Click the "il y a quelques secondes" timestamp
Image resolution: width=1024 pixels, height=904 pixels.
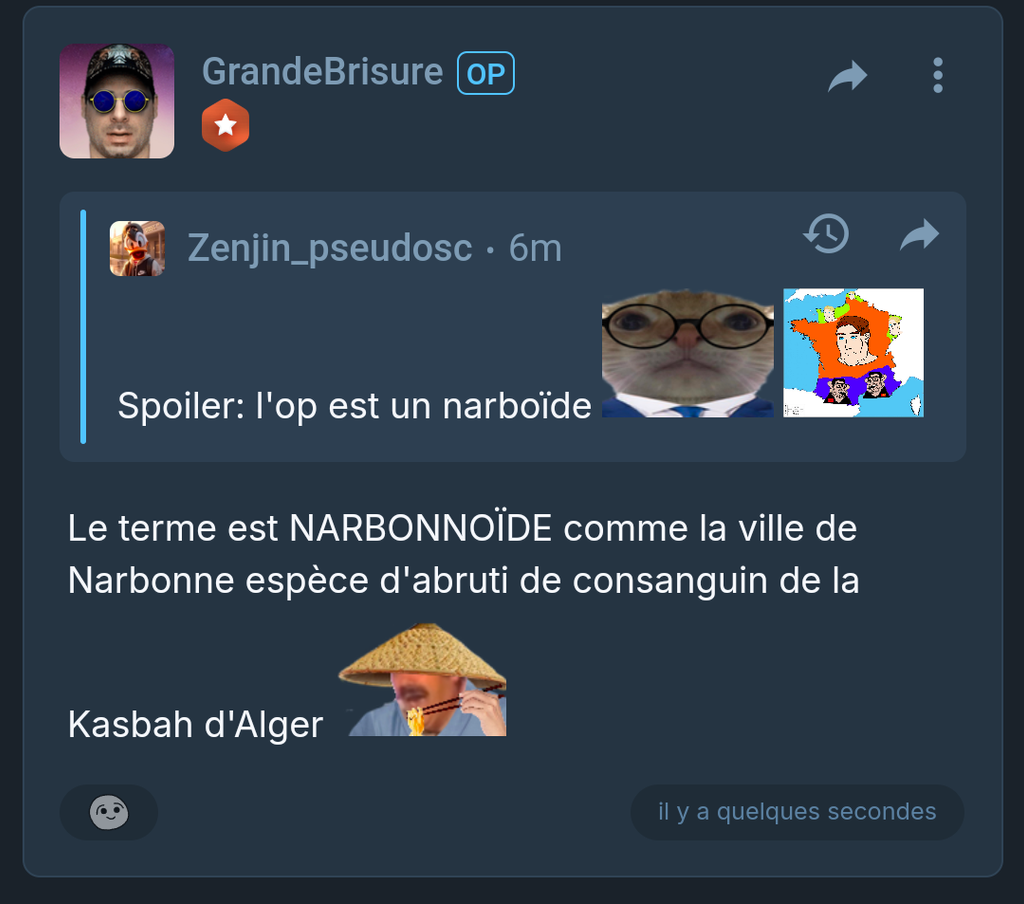click(797, 812)
